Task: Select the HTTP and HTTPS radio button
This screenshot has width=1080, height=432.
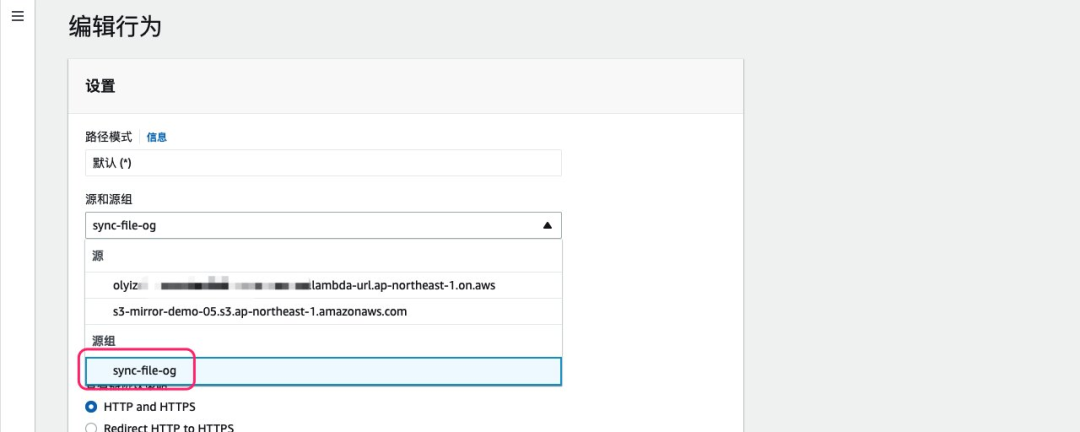Action: coord(92,407)
